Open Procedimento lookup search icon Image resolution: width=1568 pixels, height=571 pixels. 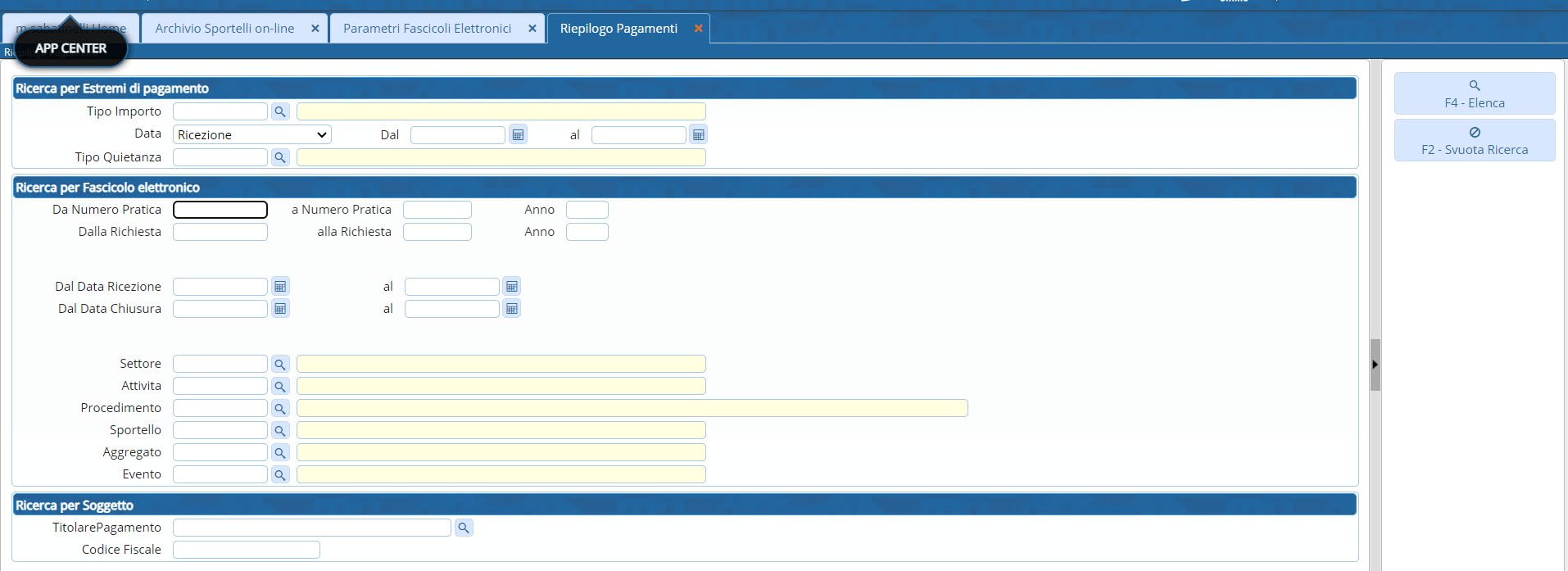280,408
